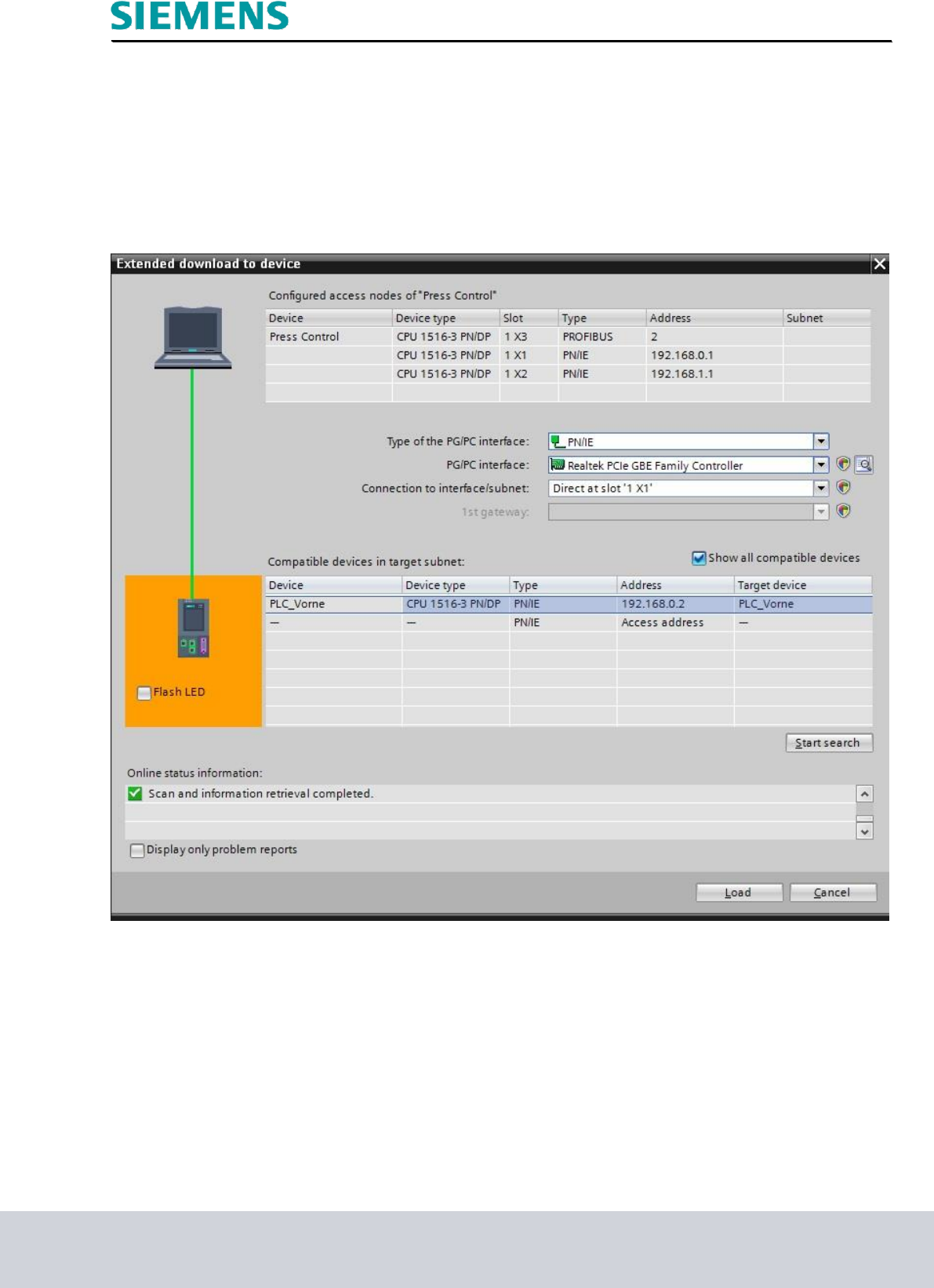Click the laptop PG/PC icon
Viewport: 934px width, 1288px height.
[x=193, y=337]
